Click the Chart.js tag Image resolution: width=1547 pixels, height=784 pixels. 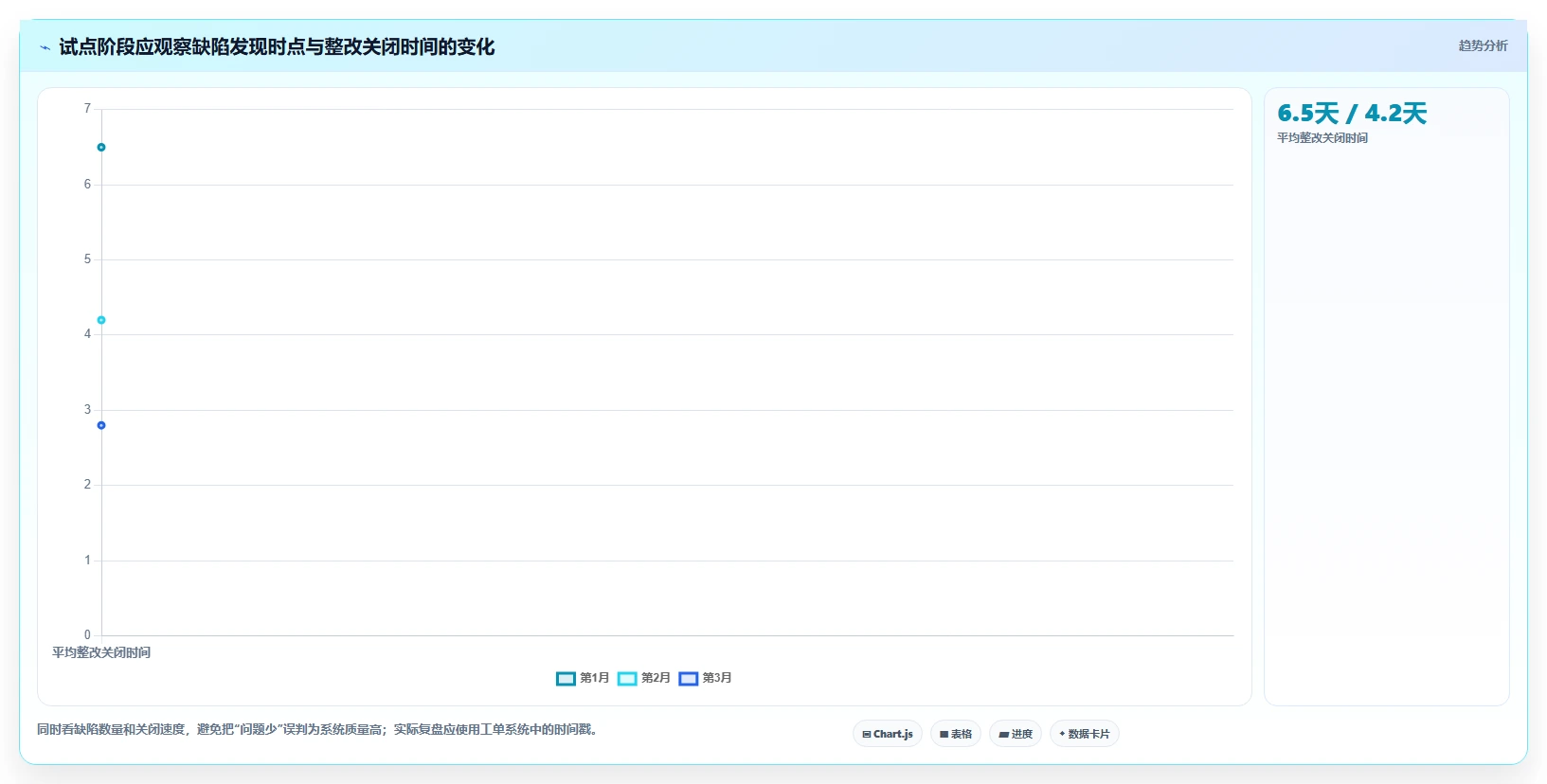[x=888, y=734]
